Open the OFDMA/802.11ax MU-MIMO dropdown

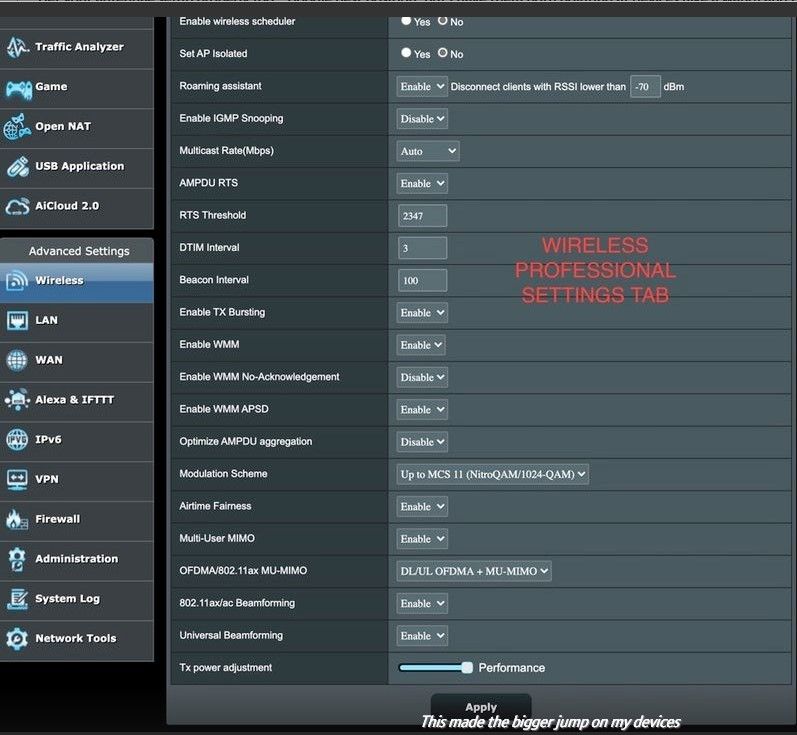coord(474,571)
